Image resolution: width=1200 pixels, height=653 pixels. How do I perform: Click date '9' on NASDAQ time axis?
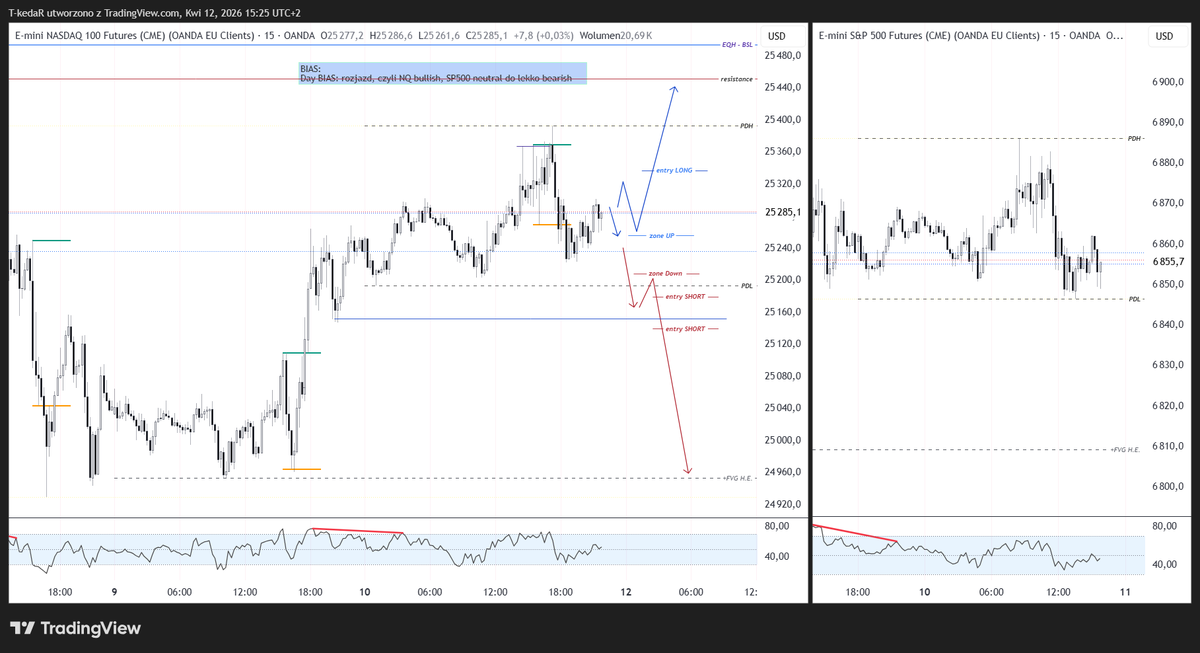pos(114,592)
